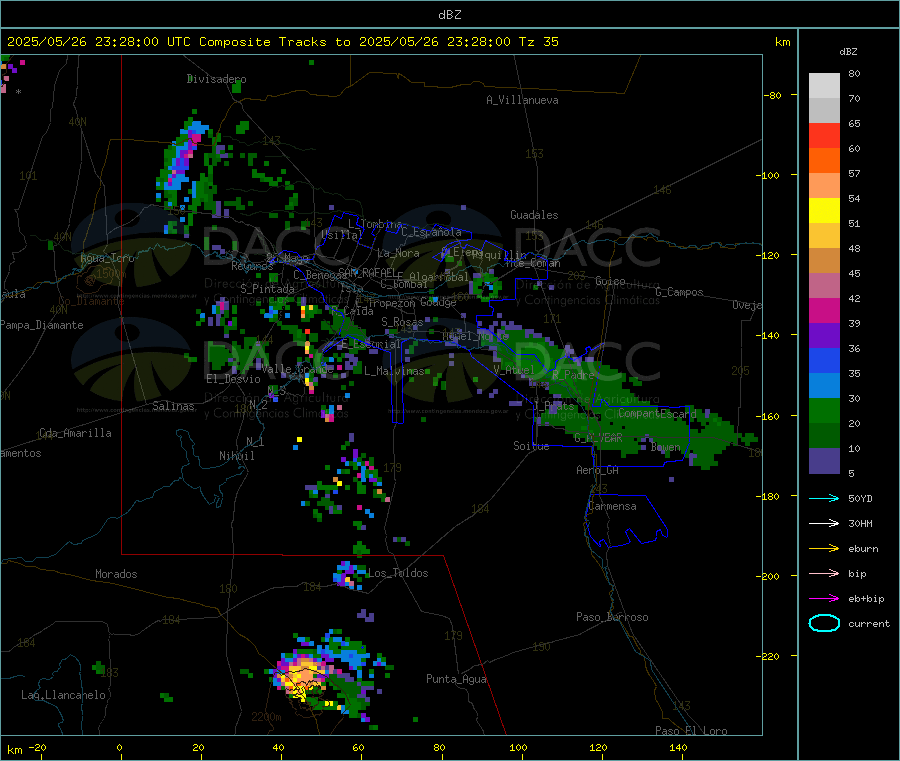Click the white 30HM arrow in legend

(824, 523)
